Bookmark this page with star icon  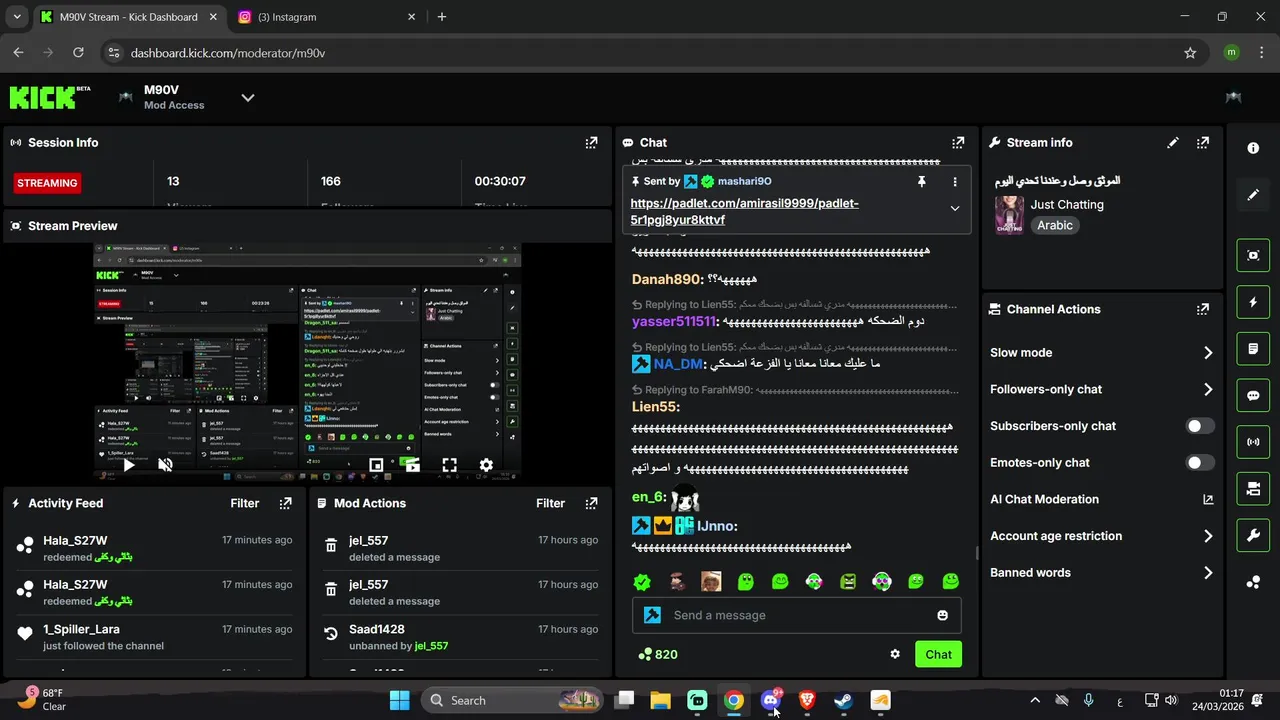[x=1190, y=53]
